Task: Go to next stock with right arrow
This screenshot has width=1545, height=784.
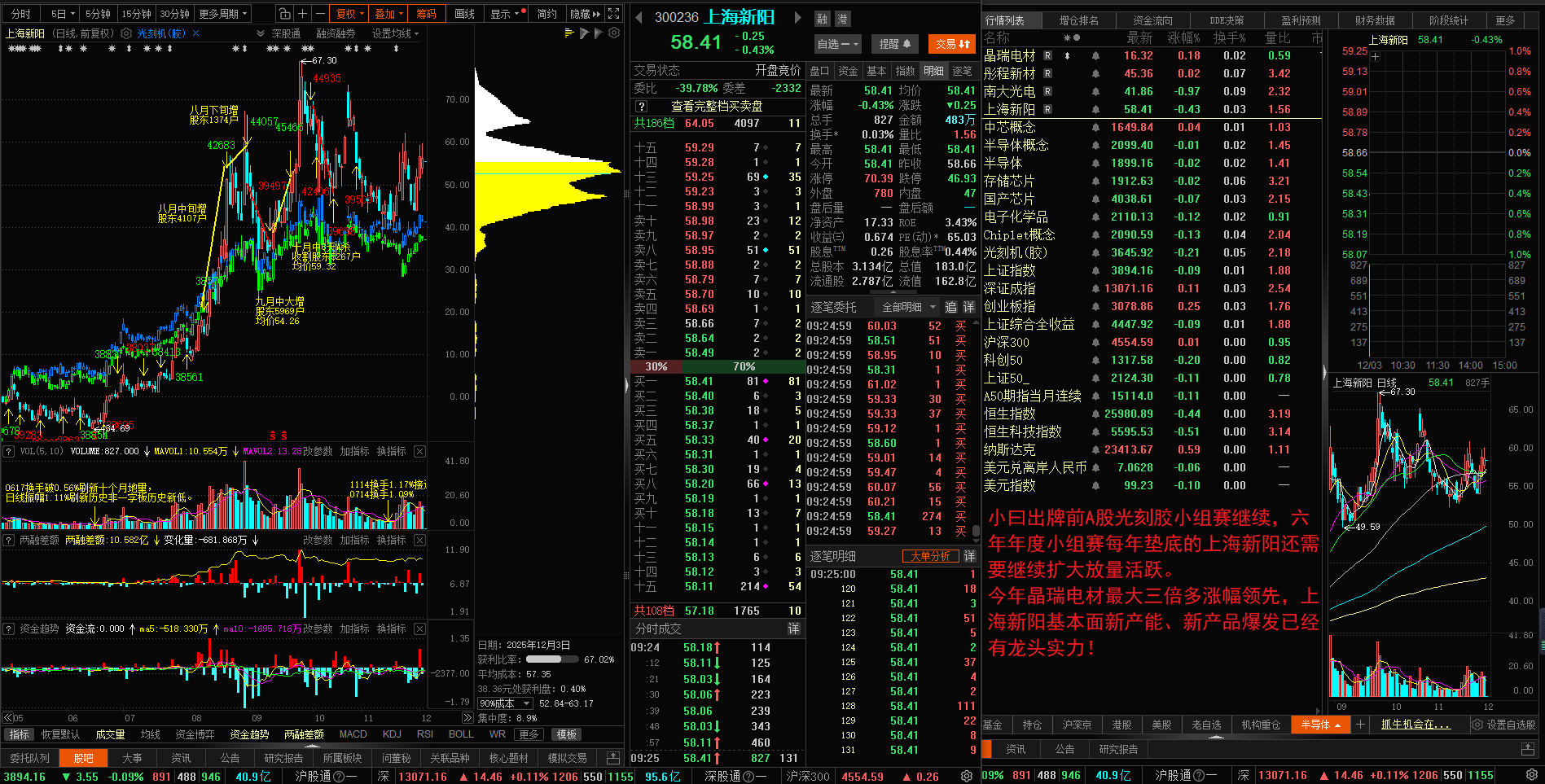Action: (x=798, y=17)
